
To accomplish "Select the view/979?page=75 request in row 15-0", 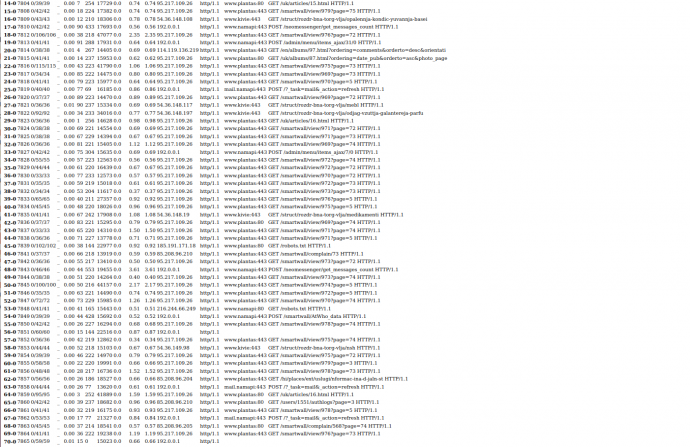I will [x=324, y=11].
